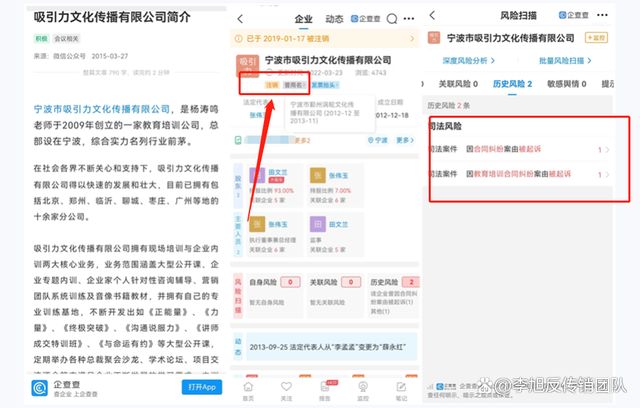This screenshot has width=640, height=408.
Task: Open 笔记 notes icon in bottom bar
Action: tap(401, 391)
